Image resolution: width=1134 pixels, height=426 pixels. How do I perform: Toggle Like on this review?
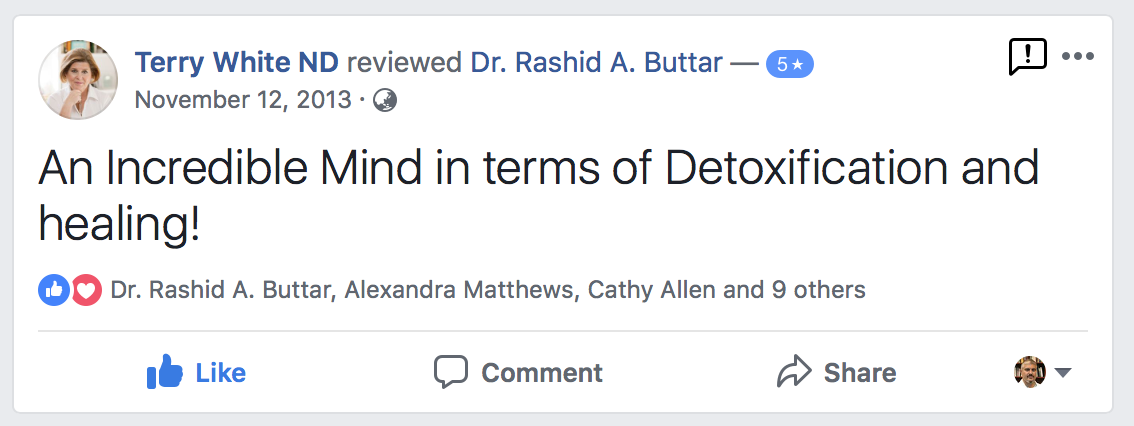click(196, 373)
